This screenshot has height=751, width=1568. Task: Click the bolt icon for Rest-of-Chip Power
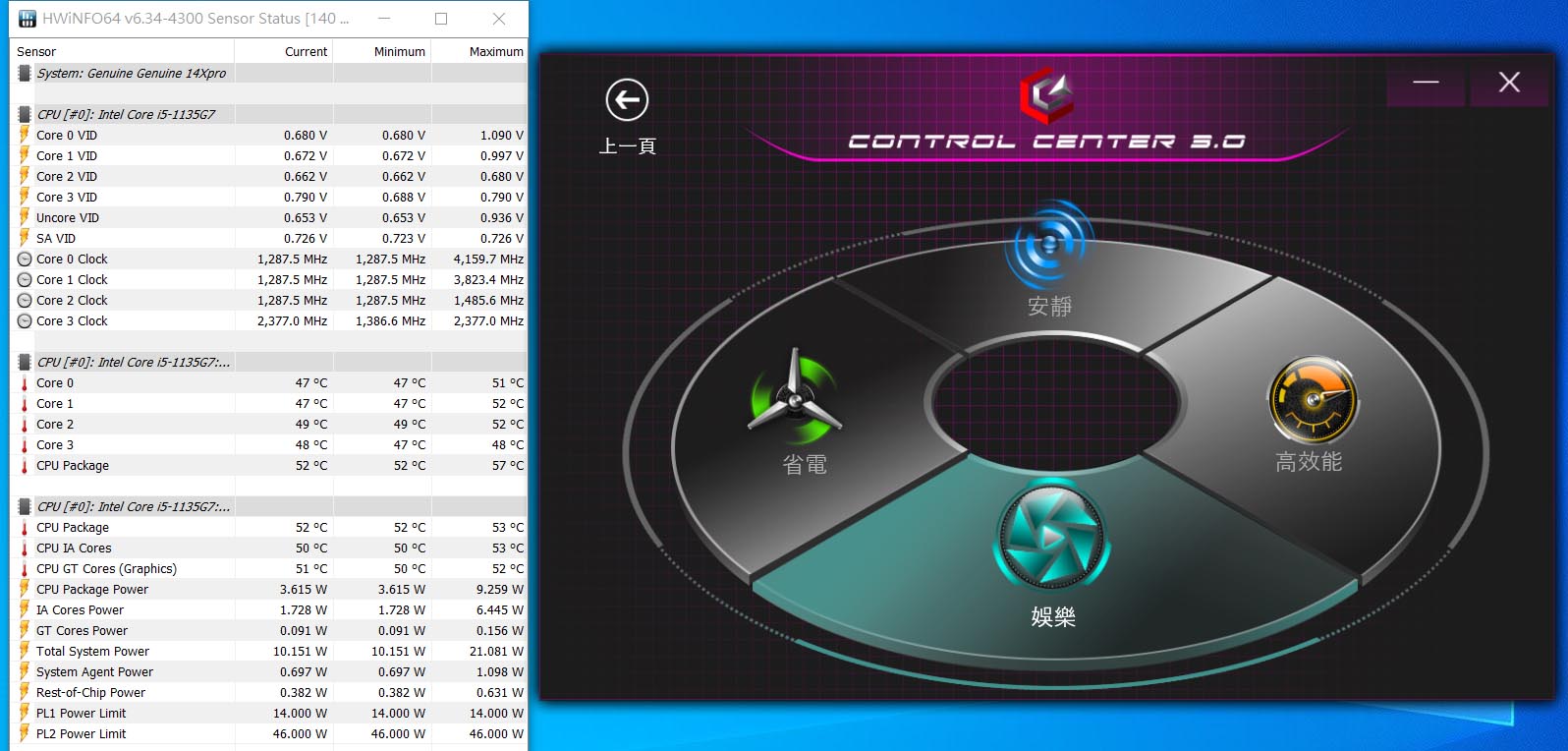[x=25, y=692]
